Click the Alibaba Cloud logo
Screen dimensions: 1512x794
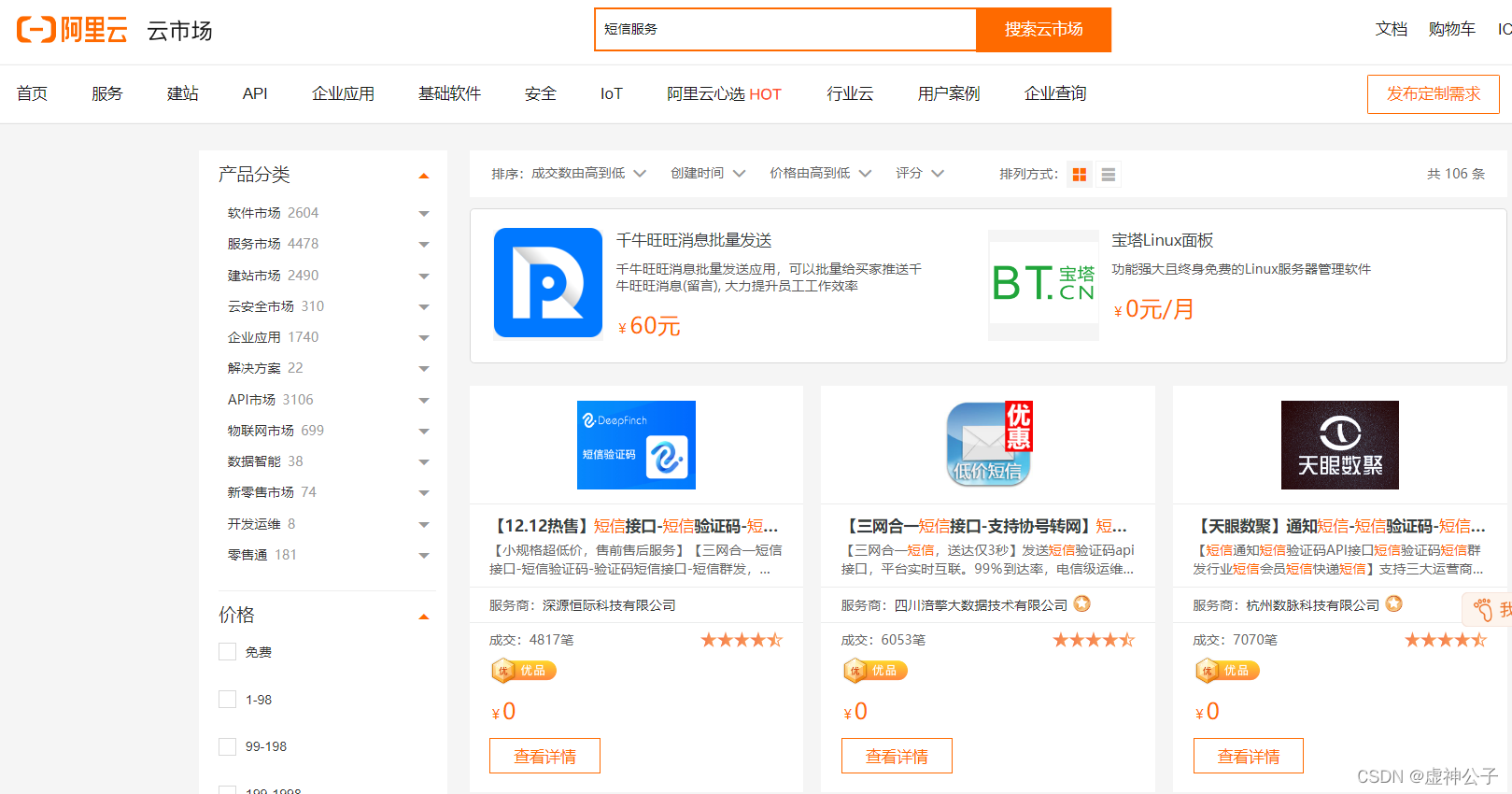pyautogui.click(x=72, y=30)
